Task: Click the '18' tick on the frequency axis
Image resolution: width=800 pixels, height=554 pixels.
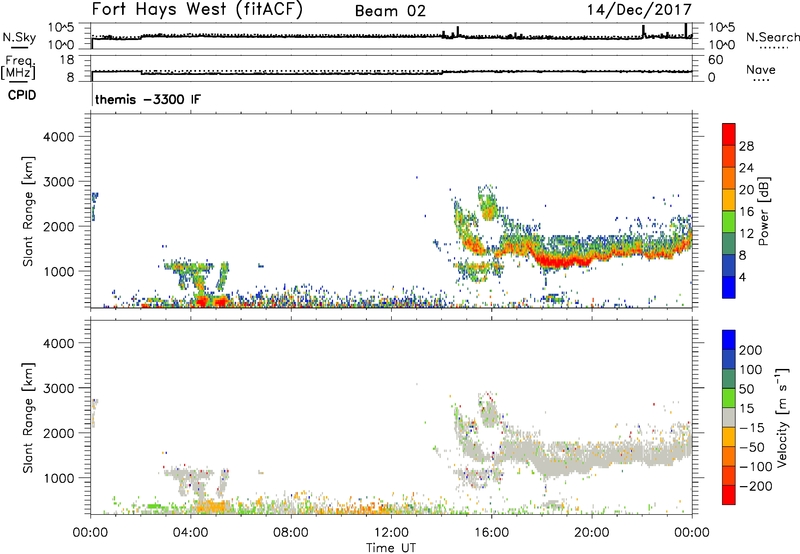Action: (x=66, y=60)
